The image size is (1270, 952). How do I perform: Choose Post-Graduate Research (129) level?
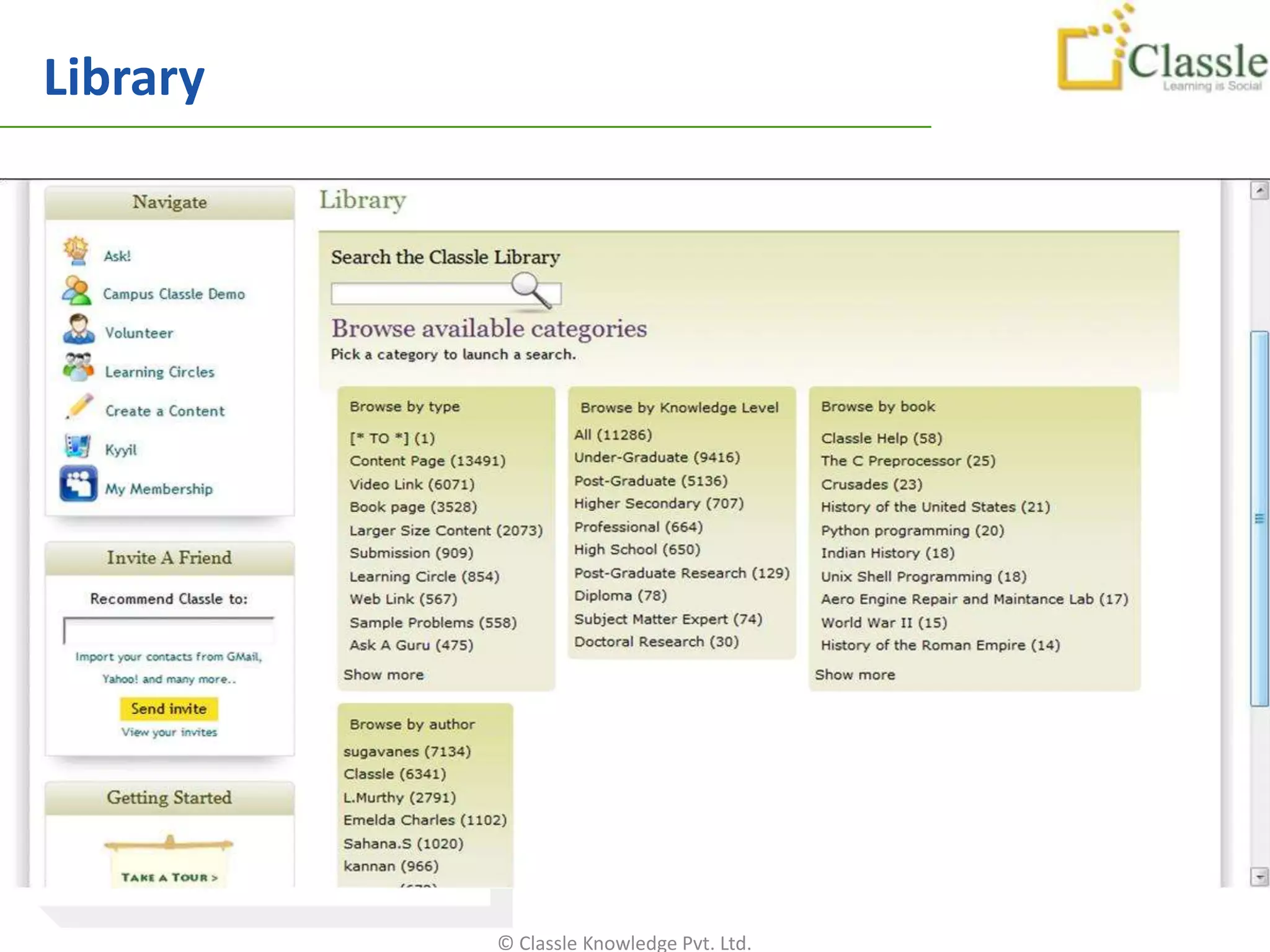(682, 573)
